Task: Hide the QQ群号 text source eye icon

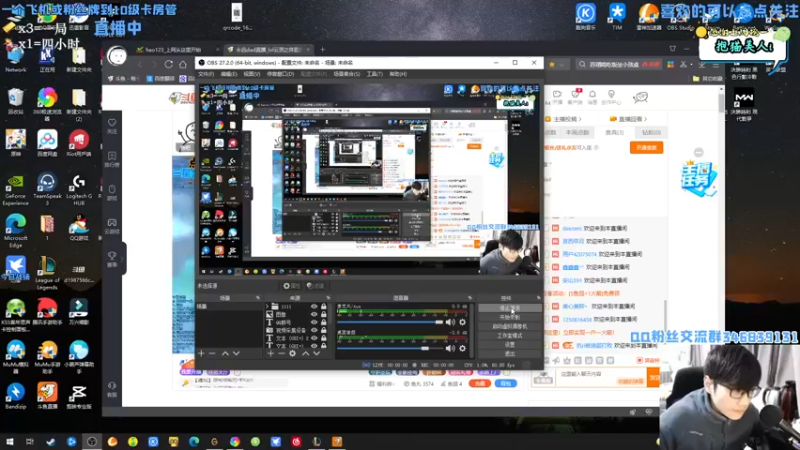Action: 314,322
